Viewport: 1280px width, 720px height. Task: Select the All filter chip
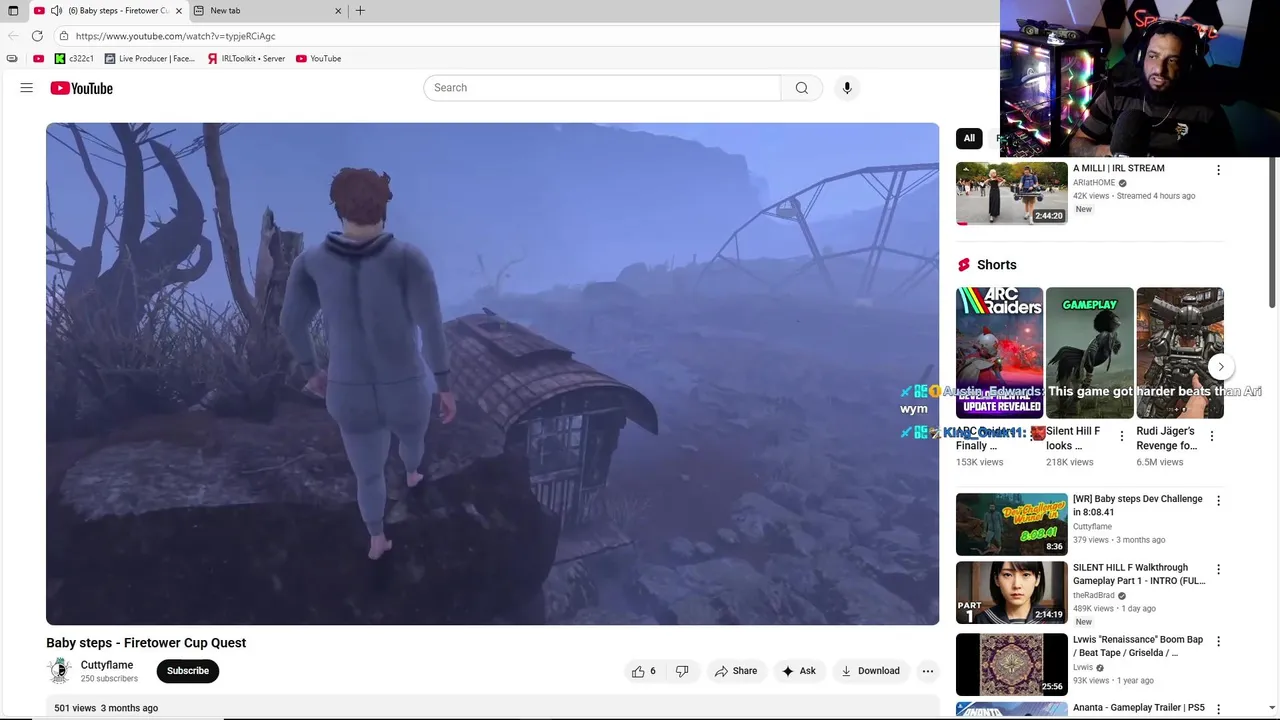pyautogui.click(x=969, y=138)
